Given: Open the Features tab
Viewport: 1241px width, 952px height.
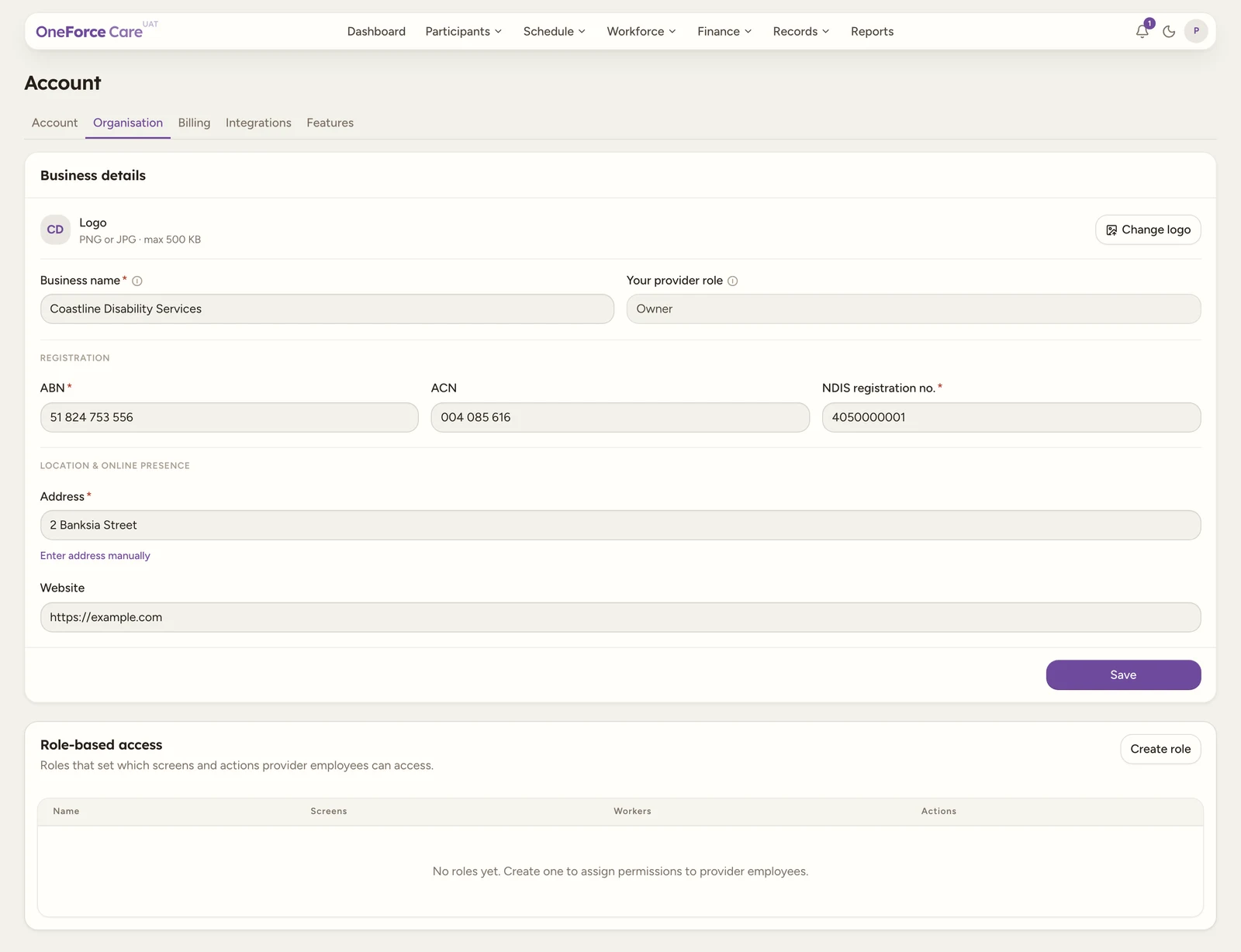Looking at the screenshot, I should click(x=330, y=122).
